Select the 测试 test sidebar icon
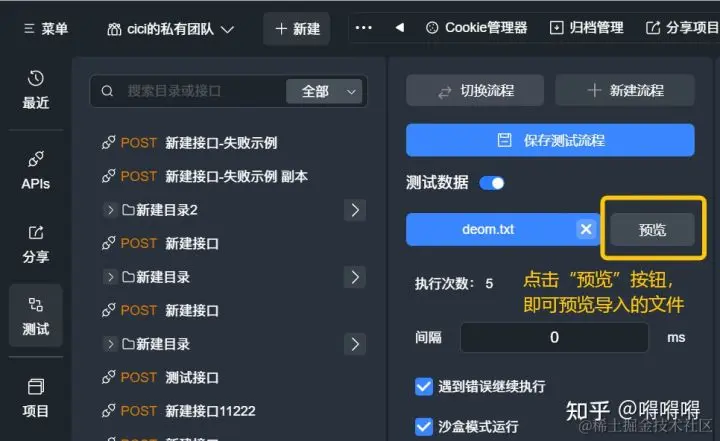 coord(36,316)
